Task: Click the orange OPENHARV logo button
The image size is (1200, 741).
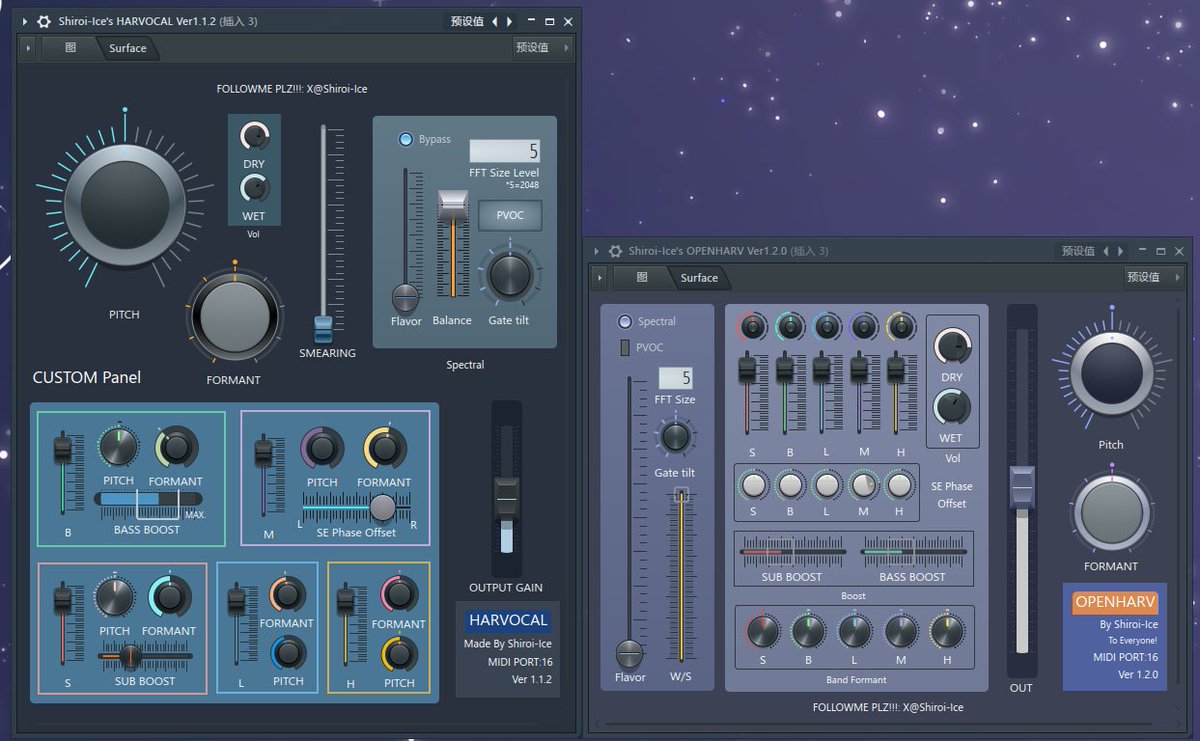Action: point(1114,601)
